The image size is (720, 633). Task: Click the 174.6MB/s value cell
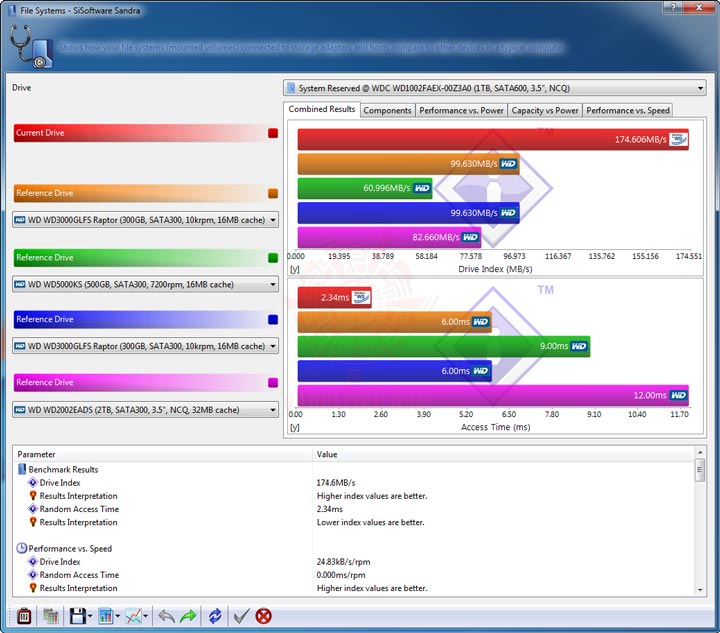click(336, 483)
